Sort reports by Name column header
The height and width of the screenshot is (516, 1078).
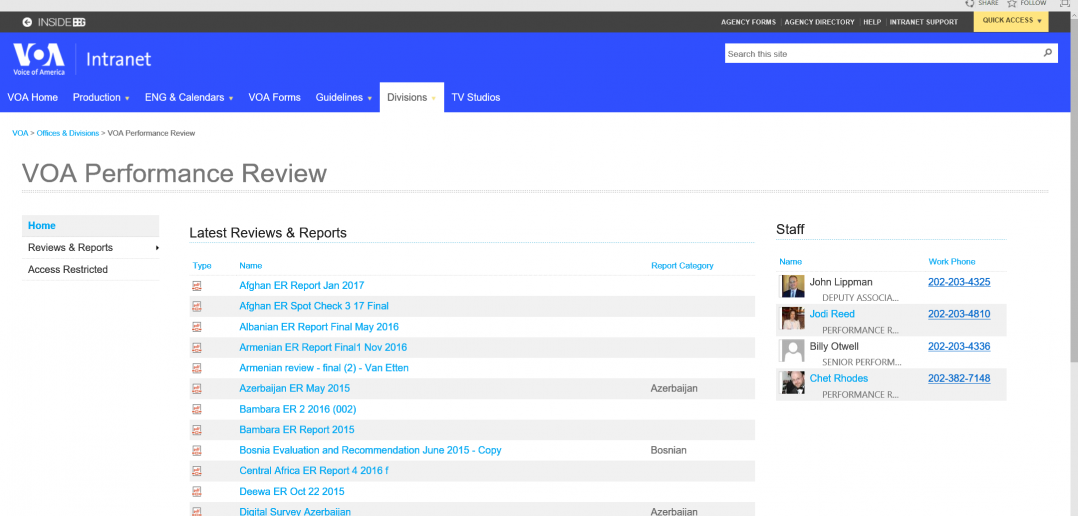pyautogui.click(x=250, y=266)
